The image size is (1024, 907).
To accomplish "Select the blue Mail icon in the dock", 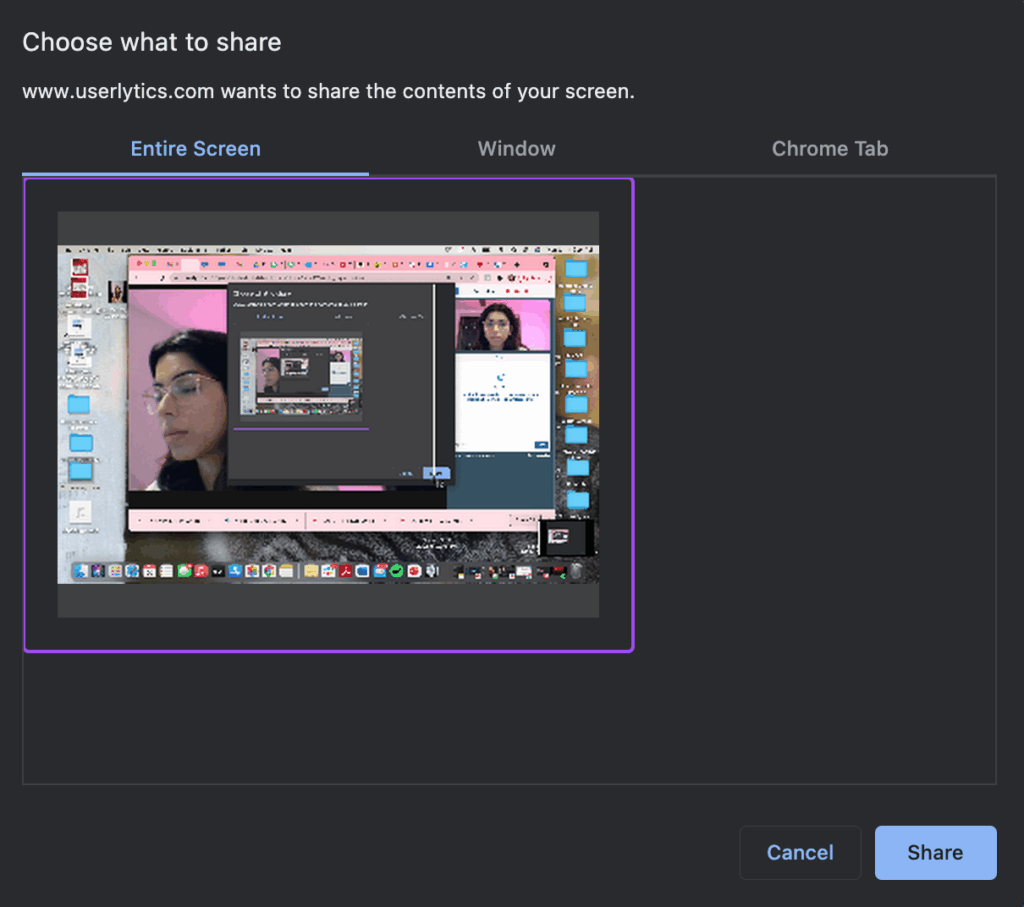I will coord(235,571).
